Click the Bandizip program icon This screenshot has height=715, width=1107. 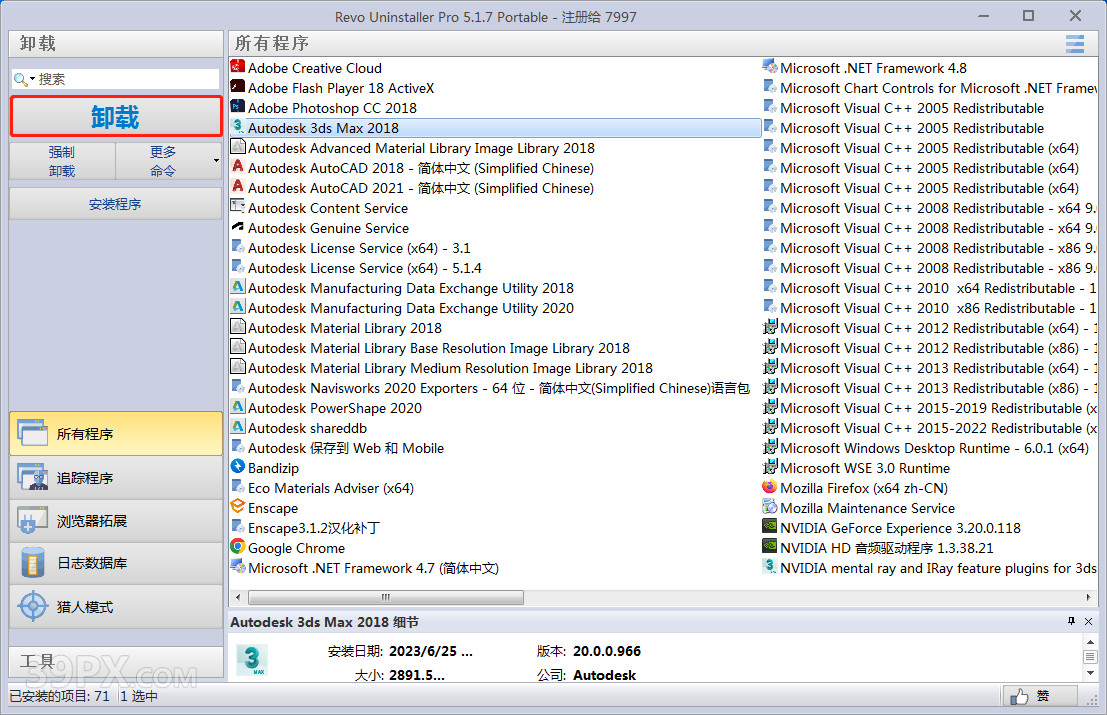pos(238,467)
